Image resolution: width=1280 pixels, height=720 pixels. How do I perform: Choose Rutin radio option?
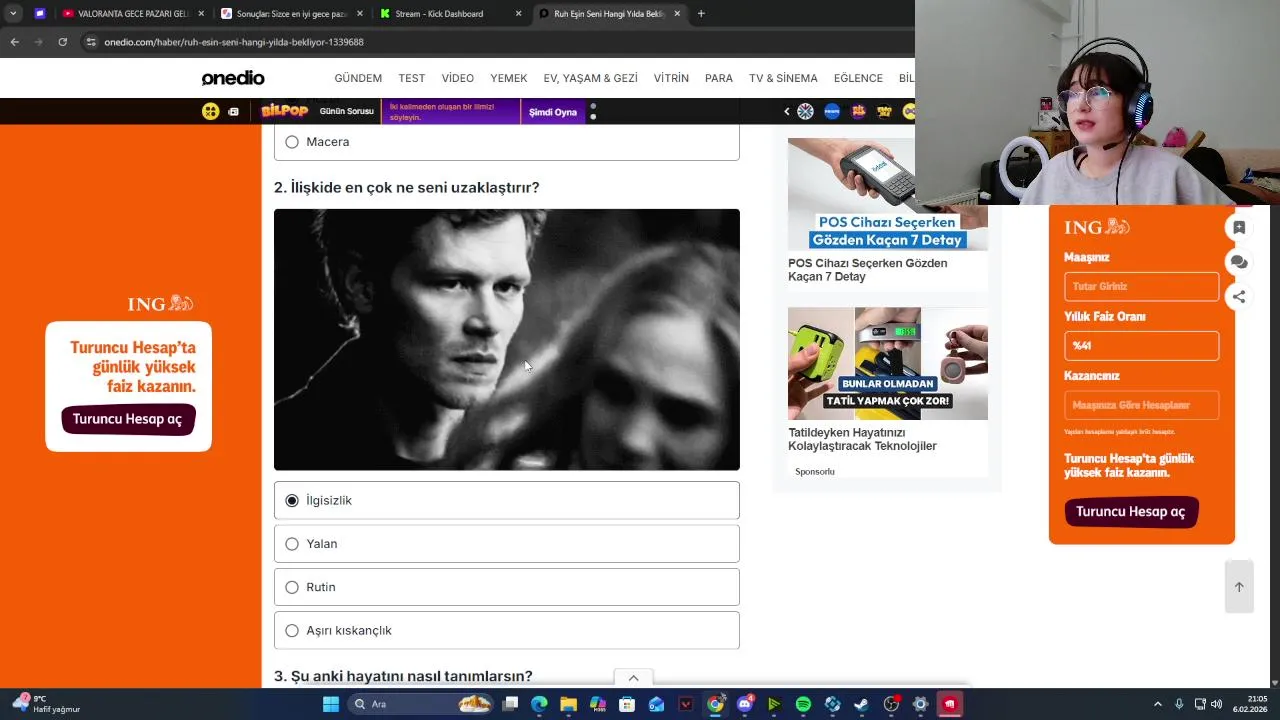click(x=506, y=587)
